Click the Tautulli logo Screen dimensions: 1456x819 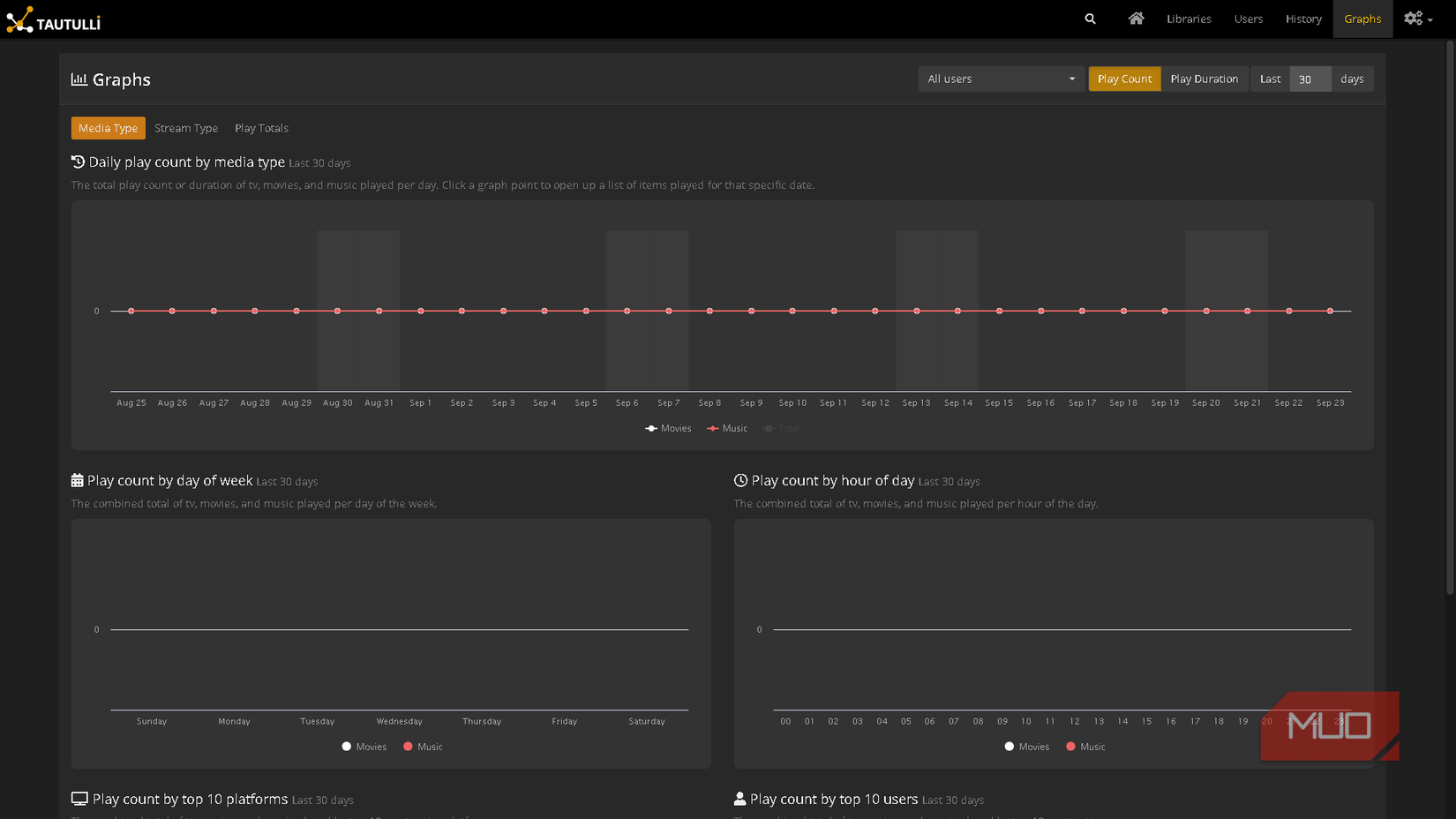[54, 19]
